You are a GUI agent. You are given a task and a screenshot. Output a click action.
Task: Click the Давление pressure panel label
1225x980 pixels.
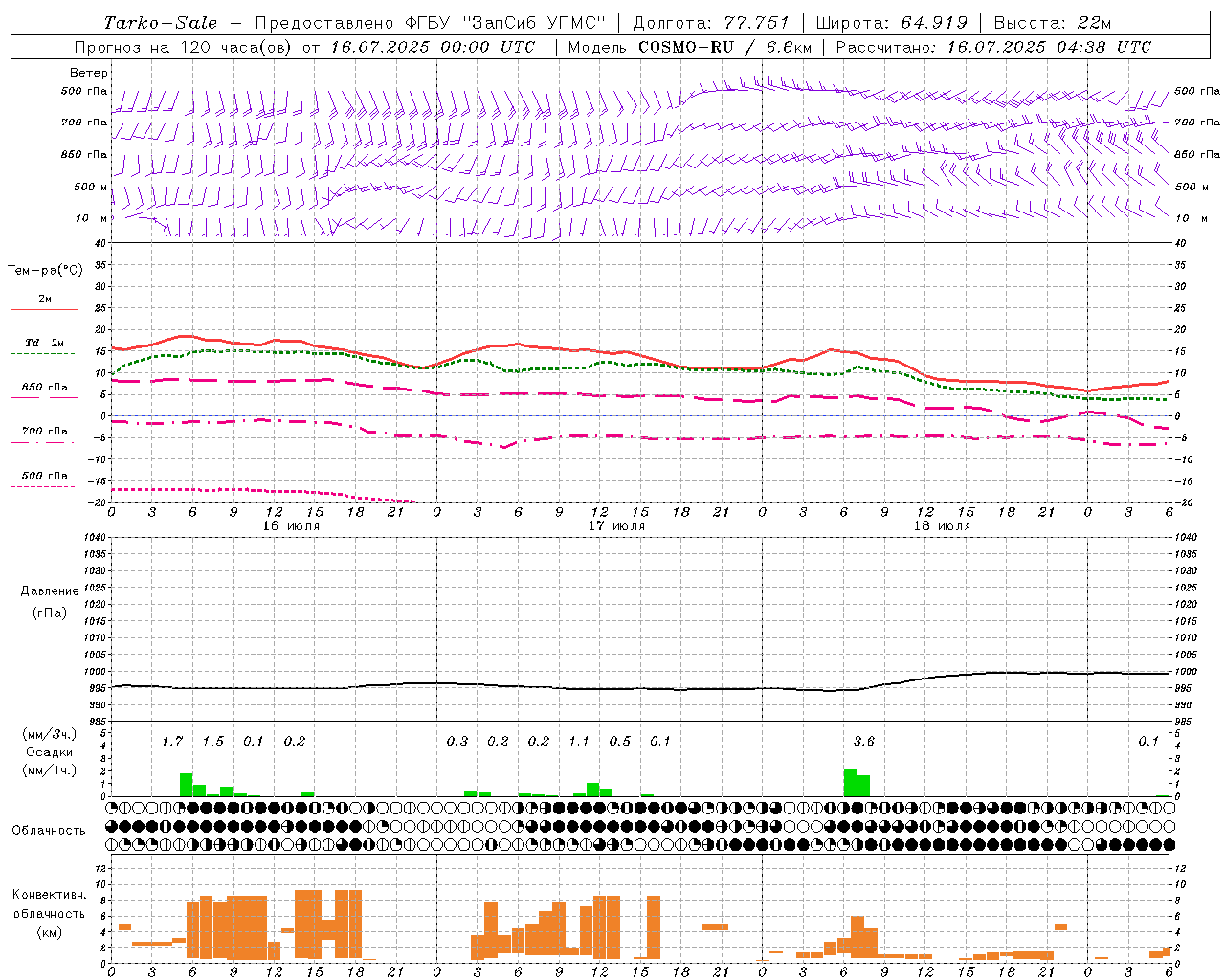click(x=50, y=591)
